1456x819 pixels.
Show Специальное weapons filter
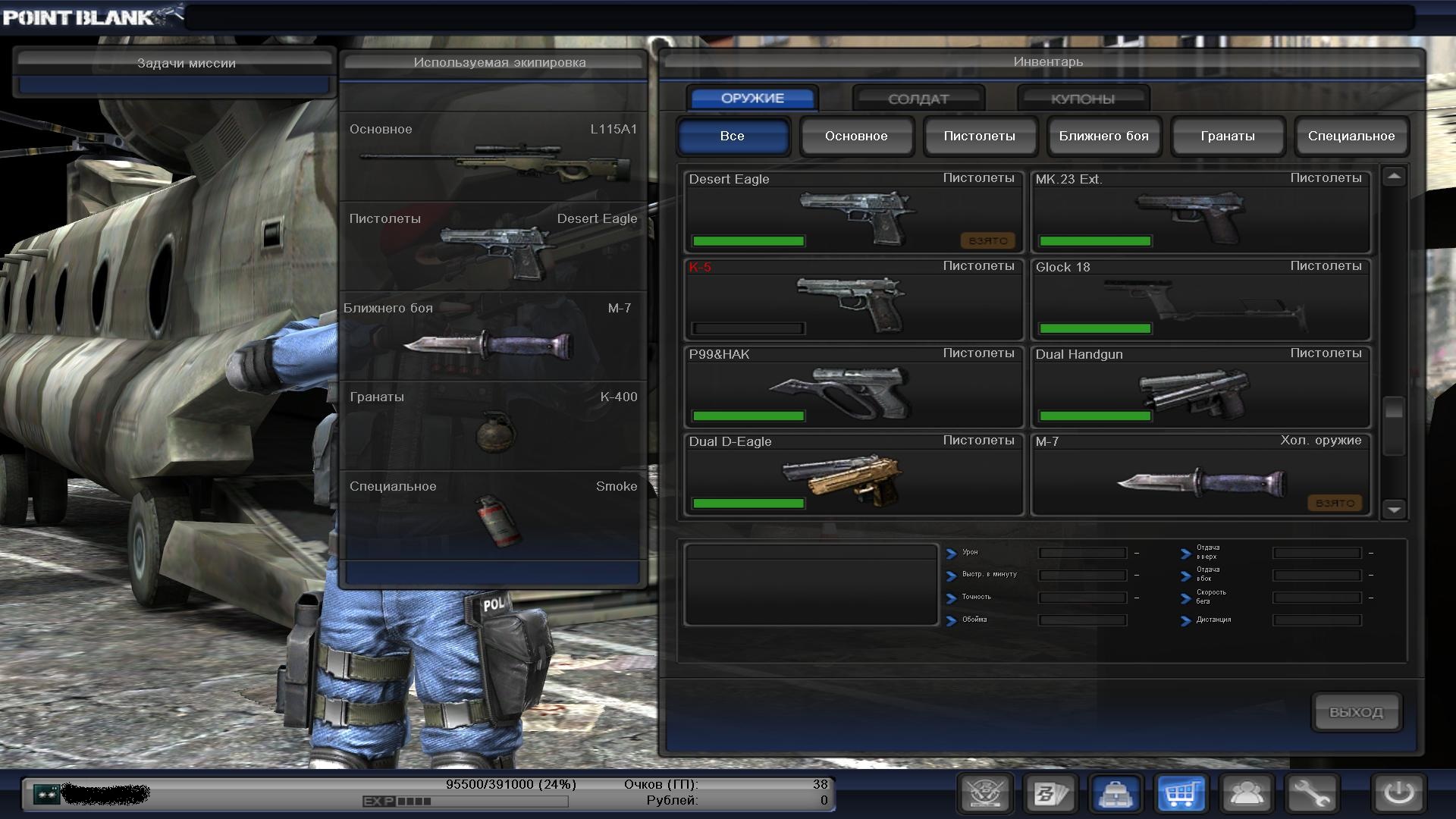coord(1351,136)
